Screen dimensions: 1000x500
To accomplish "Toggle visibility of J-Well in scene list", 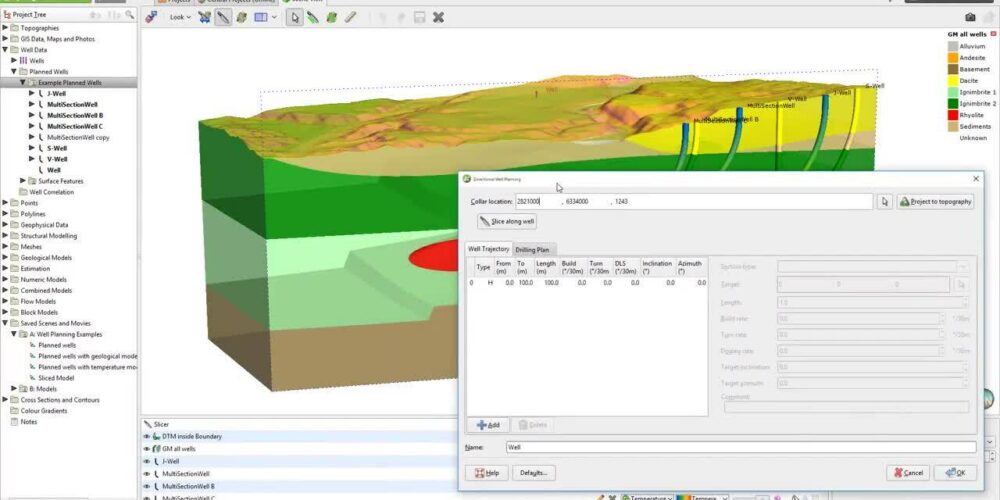I will click(147, 461).
